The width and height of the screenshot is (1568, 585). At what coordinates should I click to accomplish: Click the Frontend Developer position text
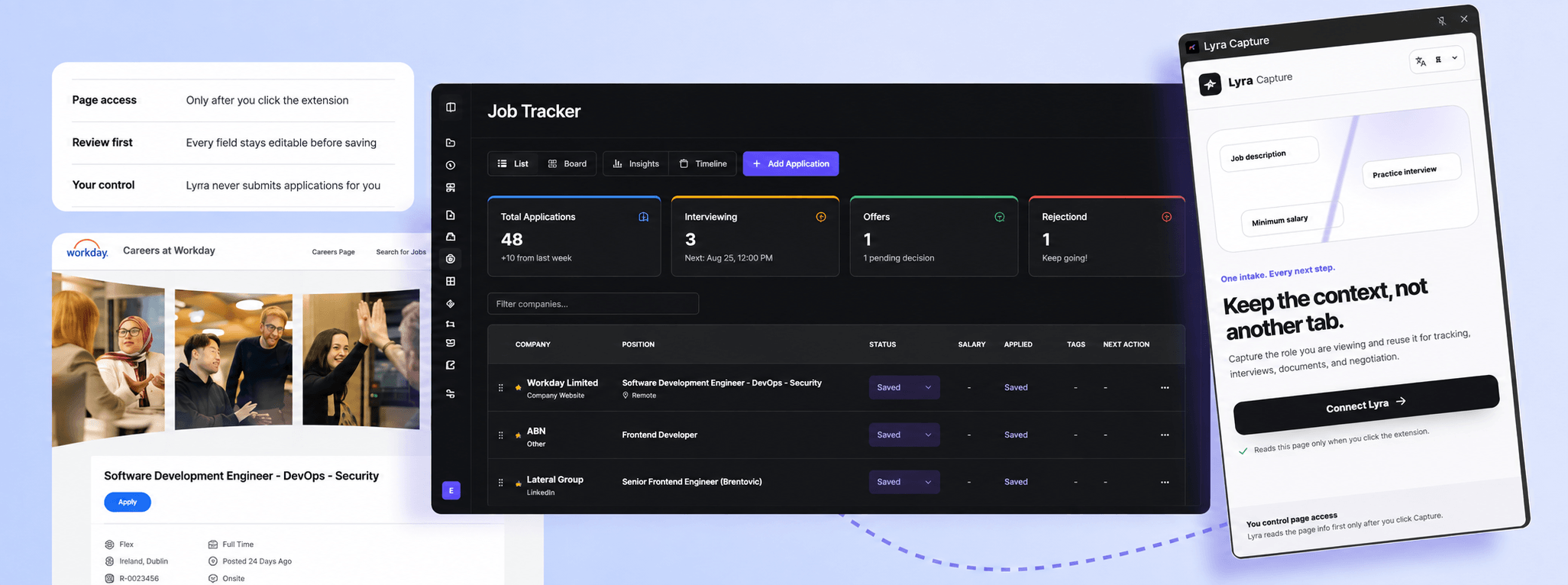click(660, 435)
